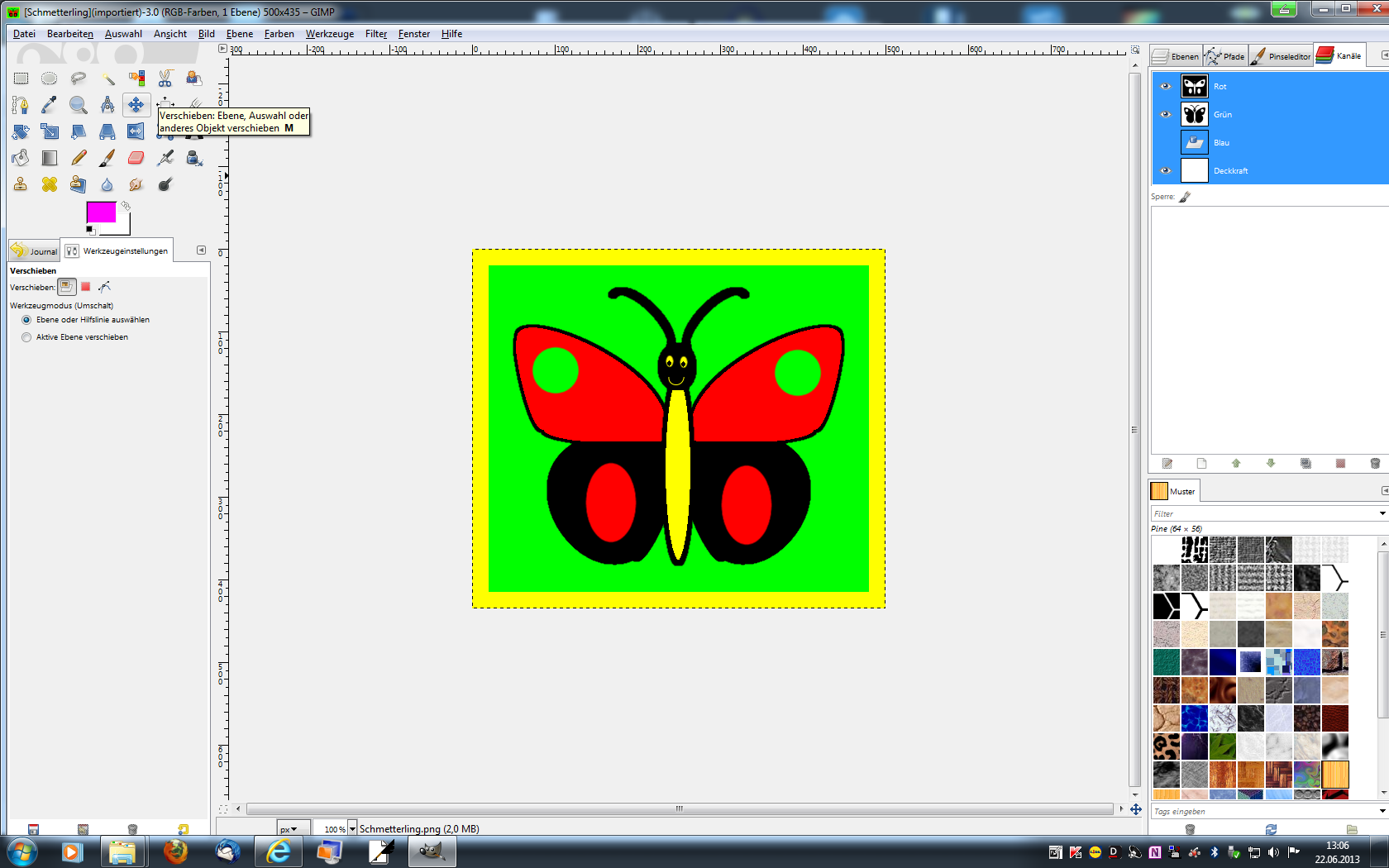1389x868 pixels.
Task: Activate the Select by Color tool
Action: (136, 79)
